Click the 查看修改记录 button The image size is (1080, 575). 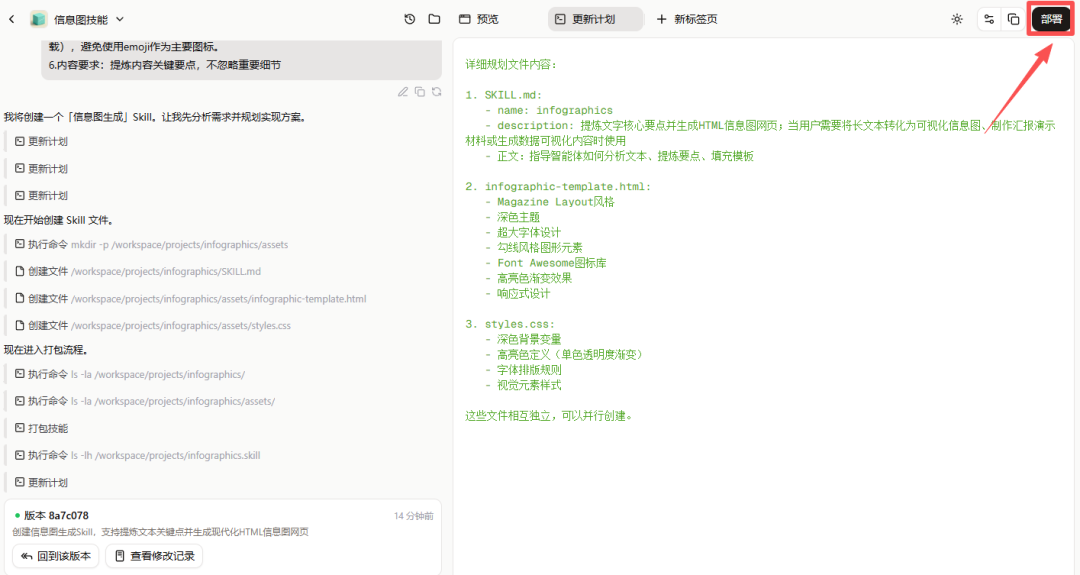click(154, 556)
